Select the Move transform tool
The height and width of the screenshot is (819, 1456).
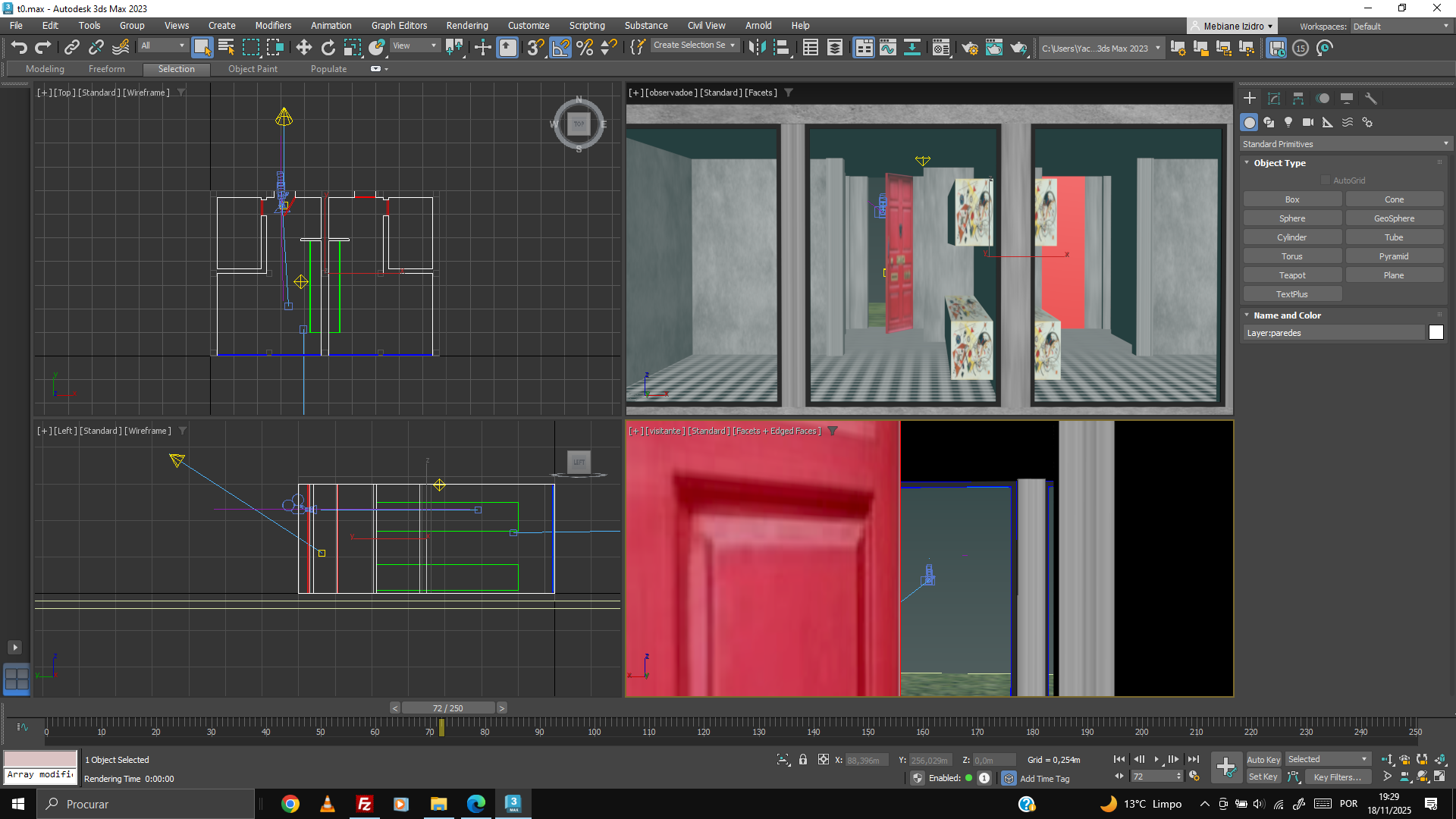(x=303, y=48)
